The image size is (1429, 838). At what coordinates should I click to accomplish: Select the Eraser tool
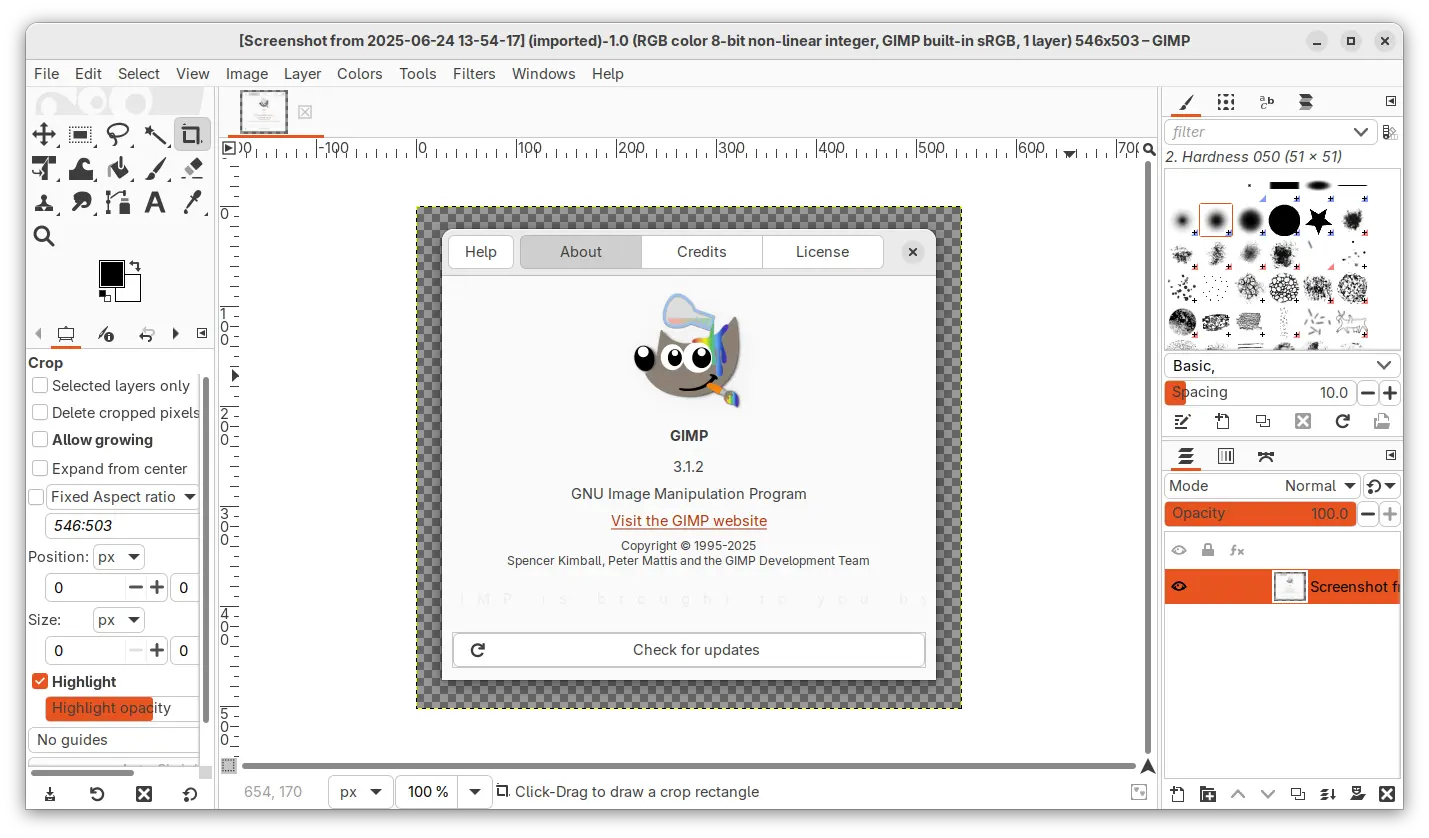[x=192, y=168]
